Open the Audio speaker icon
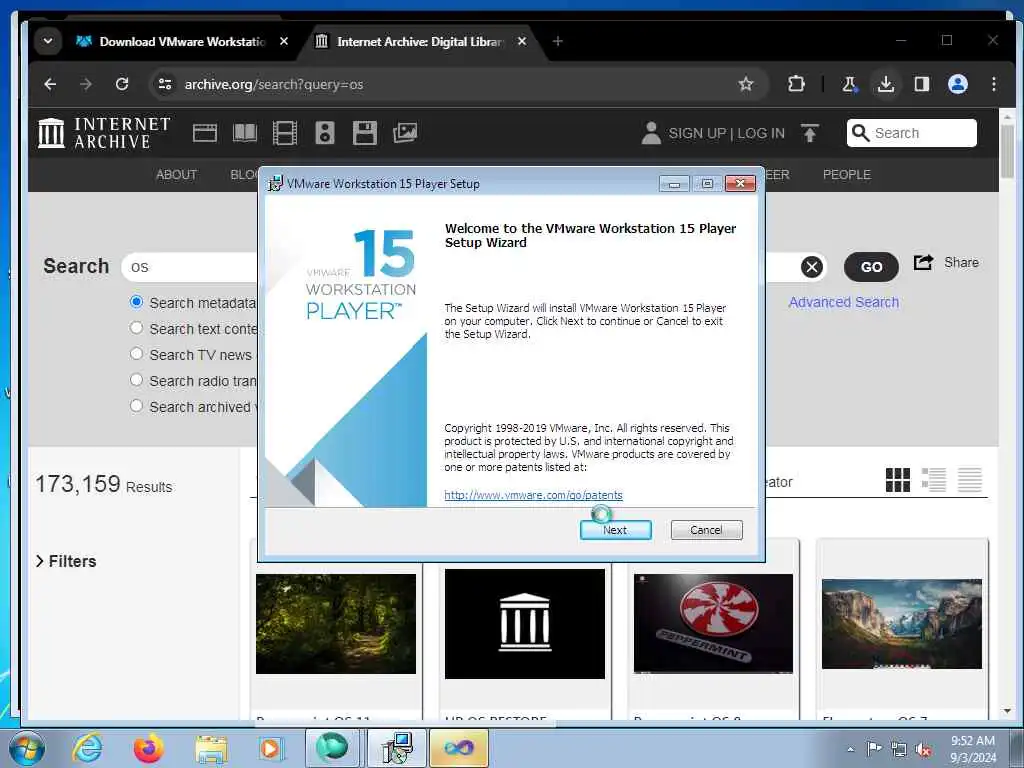 [325, 133]
